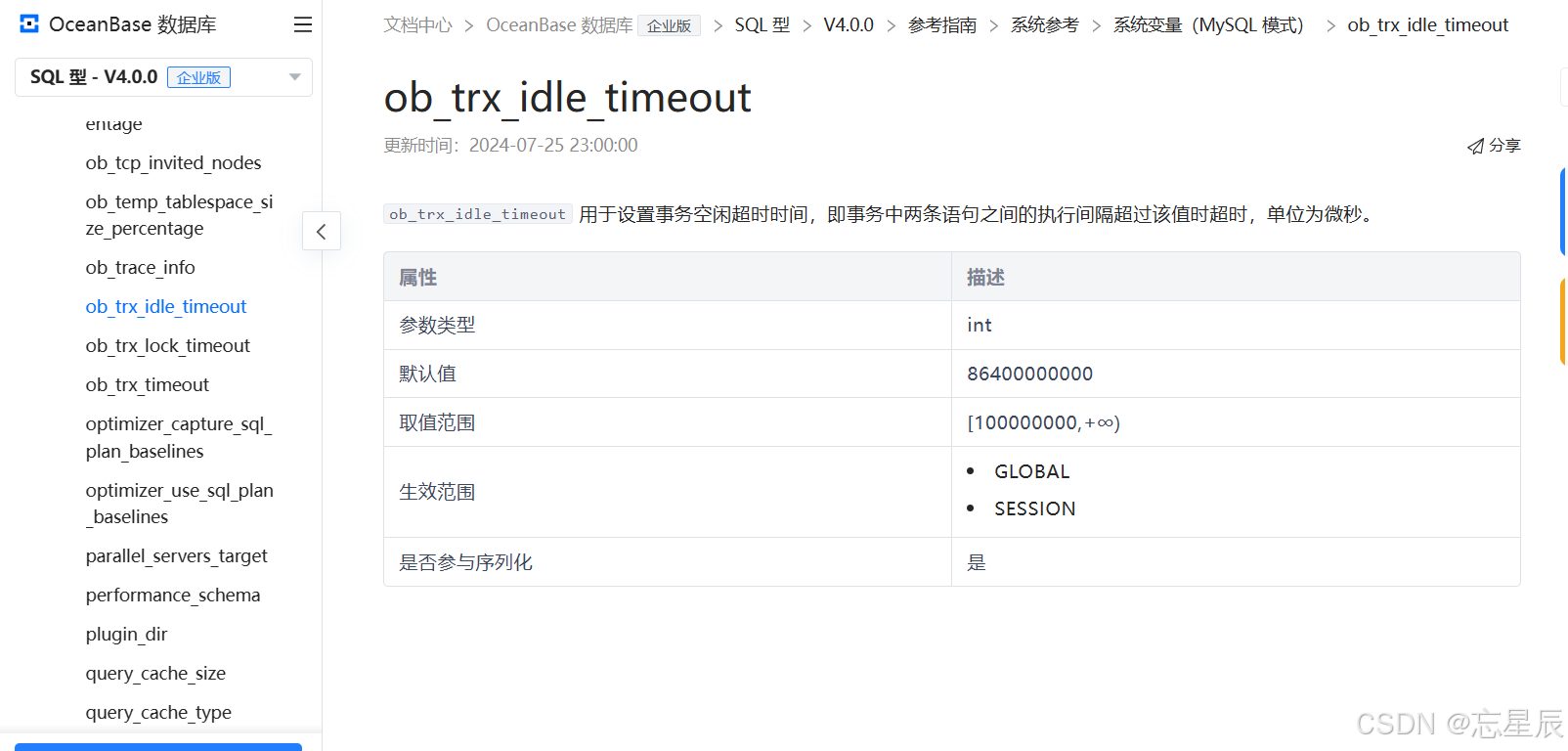Click the 分享 share label
This screenshot has height=751, width=1568.
pos(1504,146)
